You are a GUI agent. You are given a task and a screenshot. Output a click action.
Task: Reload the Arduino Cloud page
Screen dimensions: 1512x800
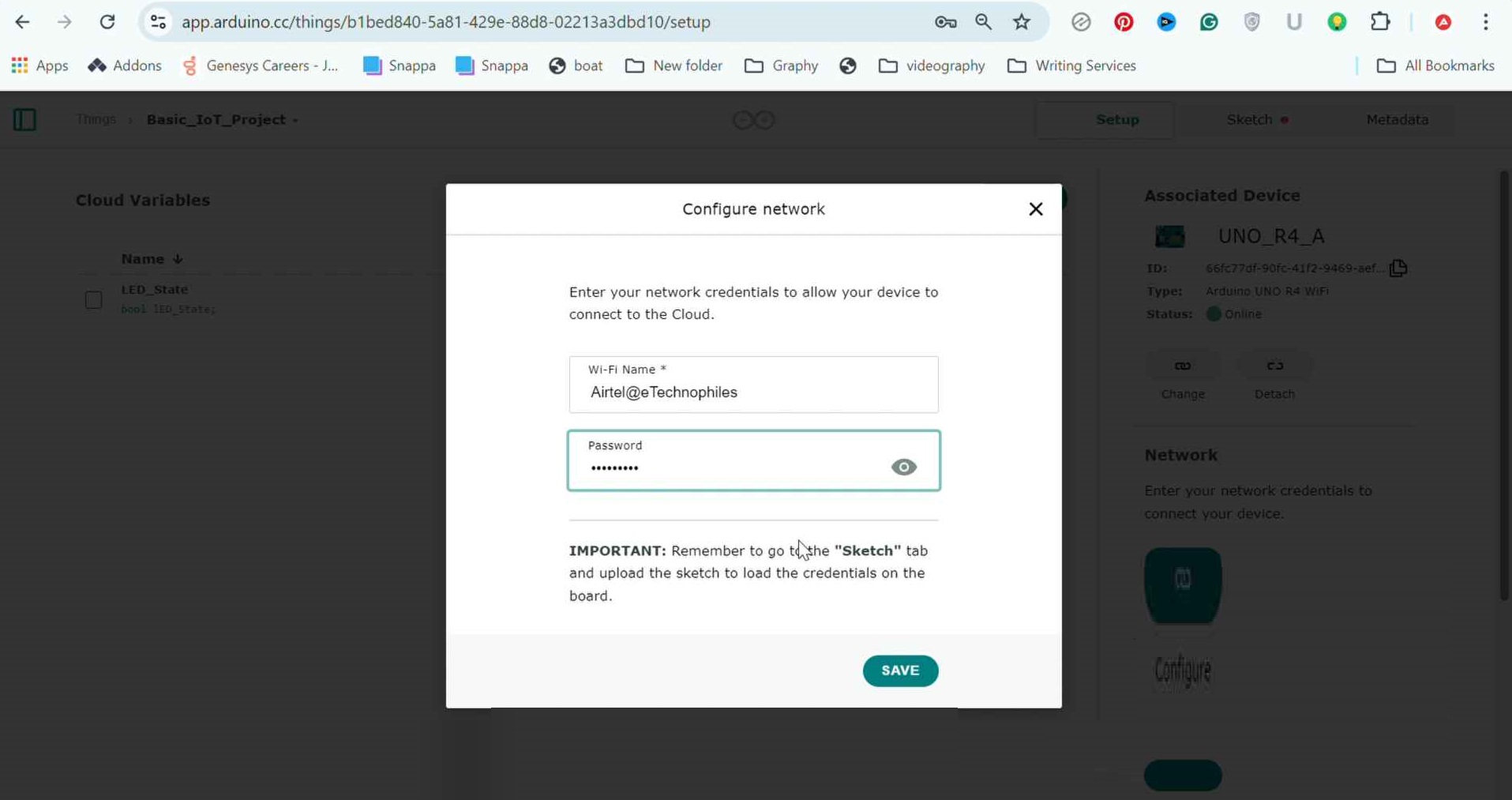(107, 22)
